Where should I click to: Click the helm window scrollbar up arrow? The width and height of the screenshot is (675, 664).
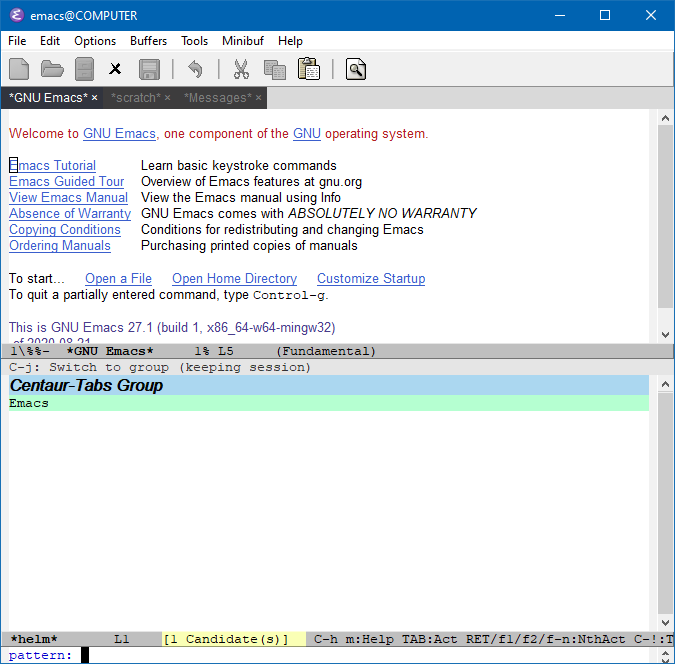[666, 384]
